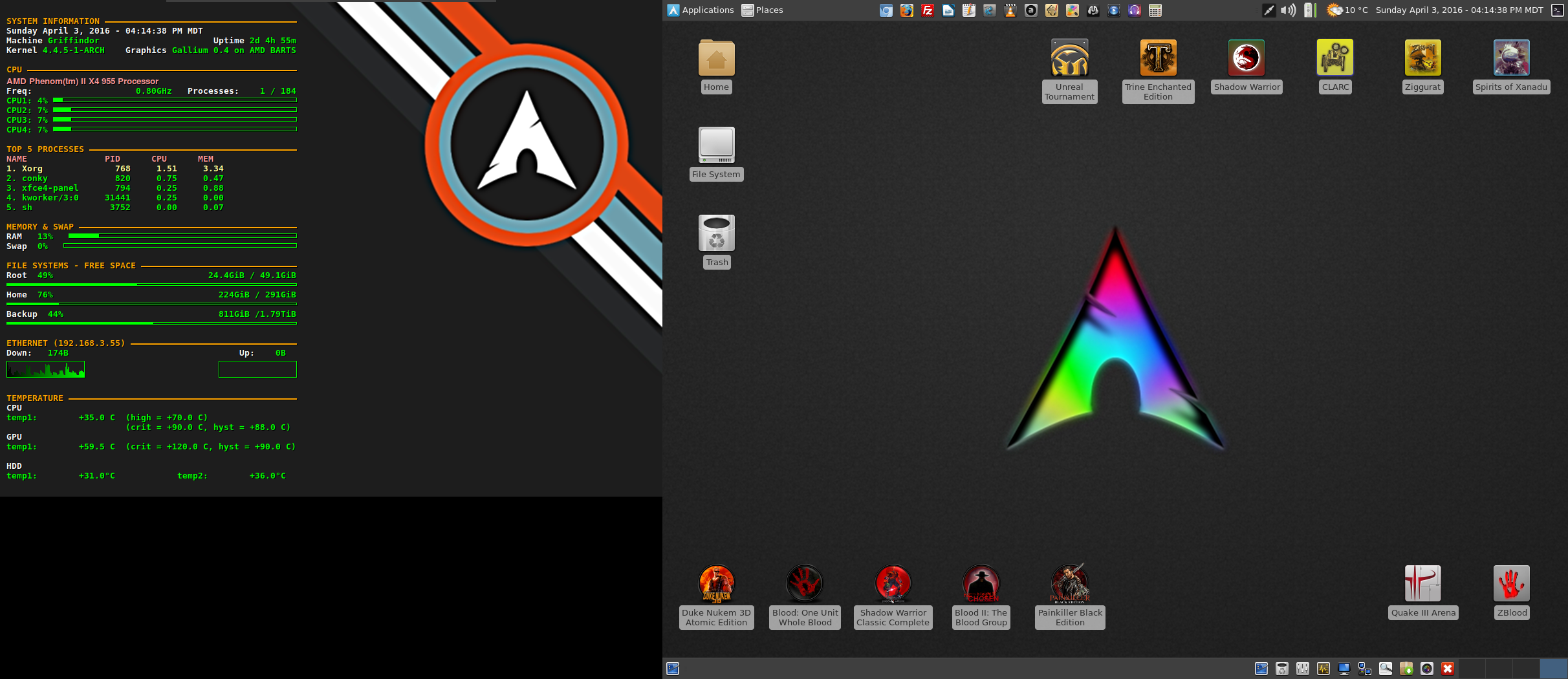
Task: Open the Applications menu
Action: pyautogui.click(x=701, y=10)
